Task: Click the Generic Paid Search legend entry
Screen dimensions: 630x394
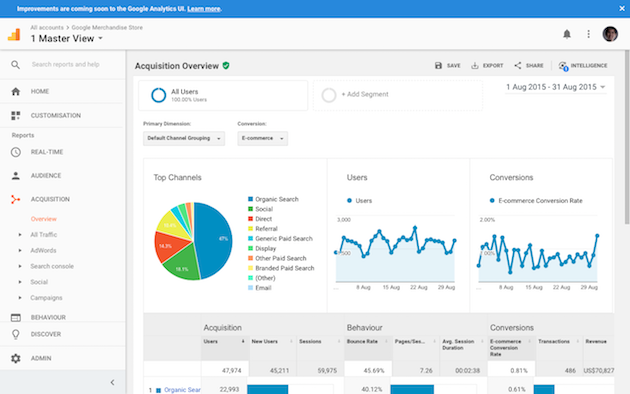Action: 280,239
